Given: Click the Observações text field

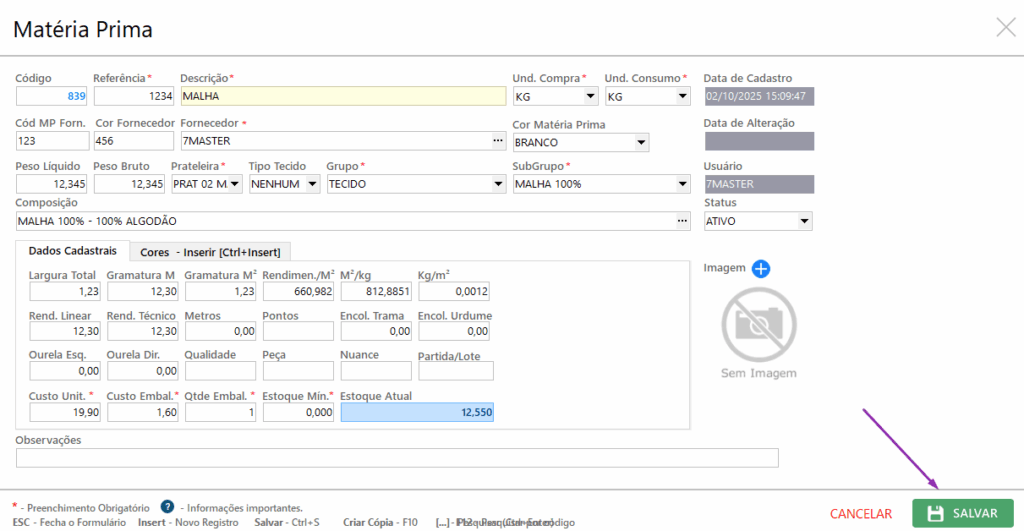Looking at the screenshot, I should pos(396,458).
